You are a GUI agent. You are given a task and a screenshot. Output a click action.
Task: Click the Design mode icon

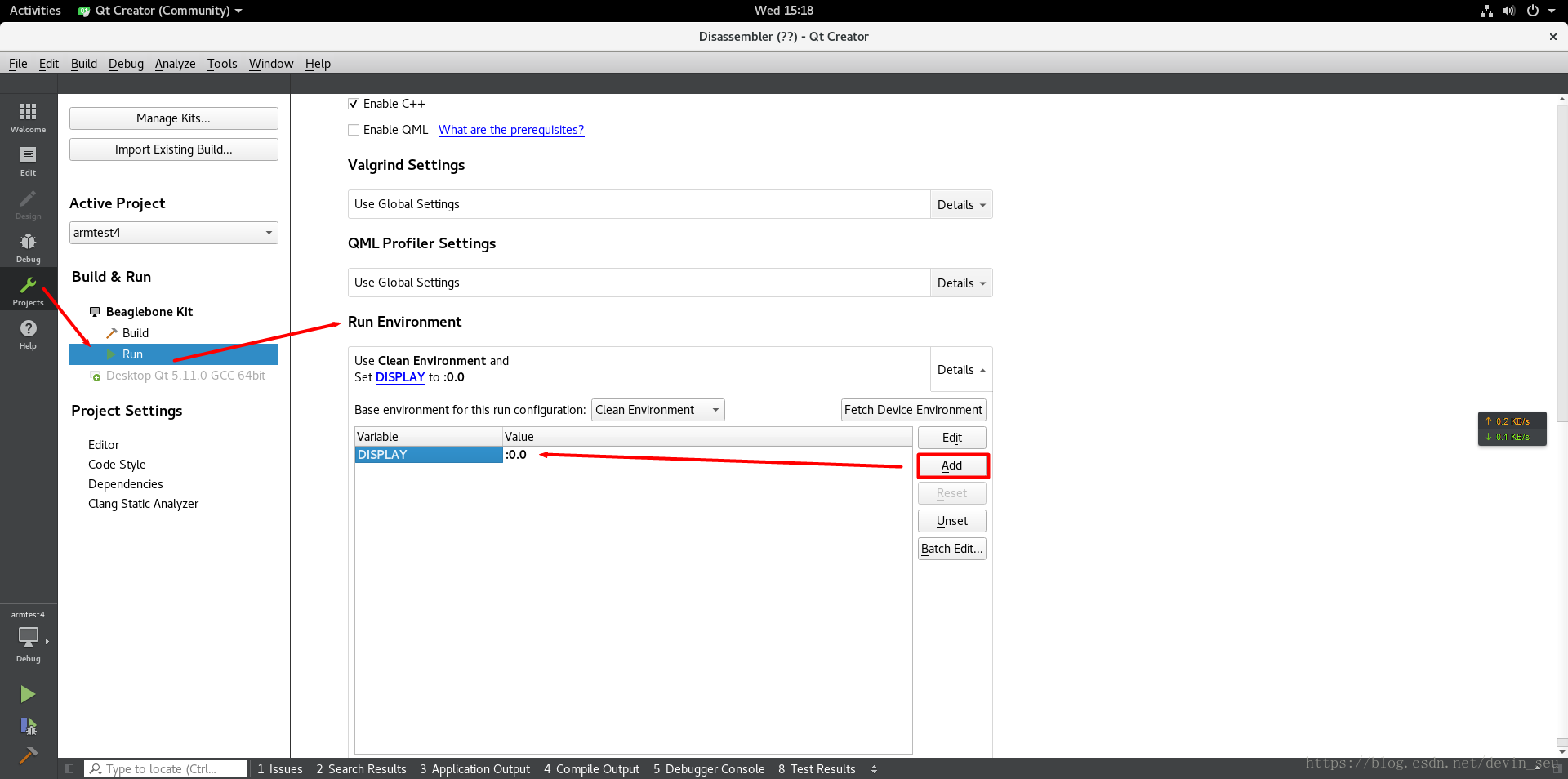28,204
